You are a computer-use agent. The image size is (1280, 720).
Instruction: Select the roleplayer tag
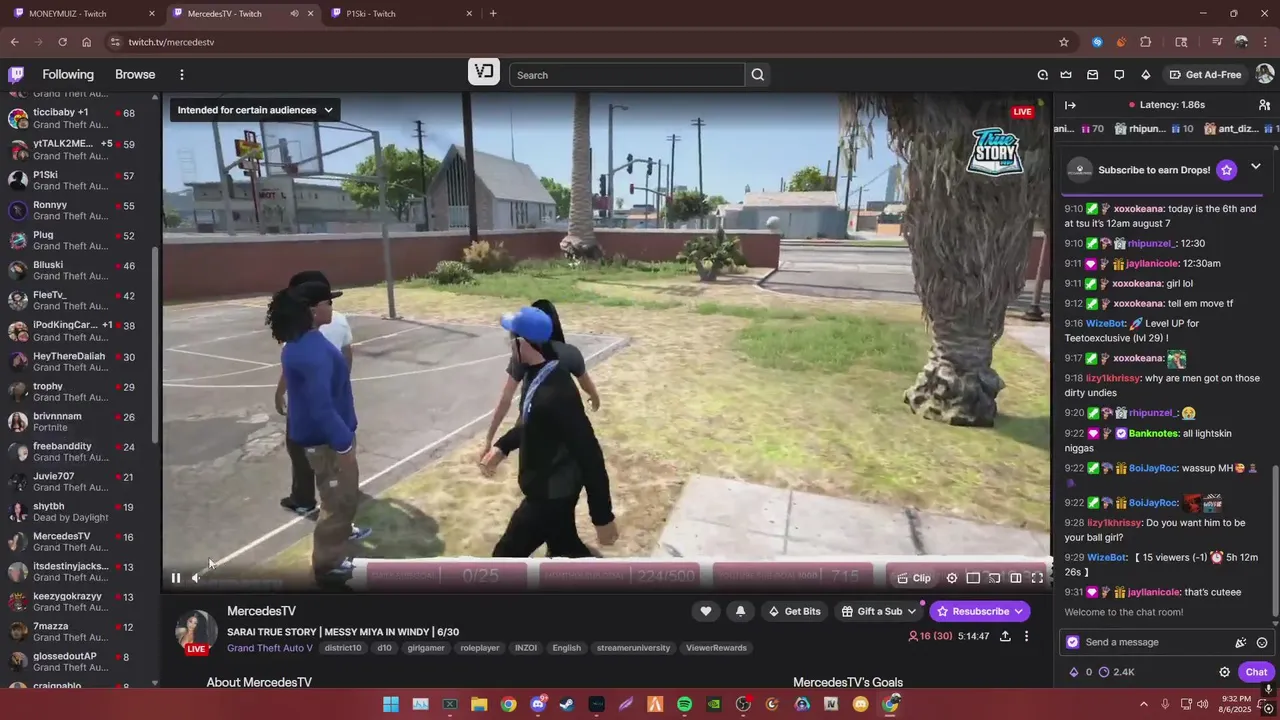480,648
